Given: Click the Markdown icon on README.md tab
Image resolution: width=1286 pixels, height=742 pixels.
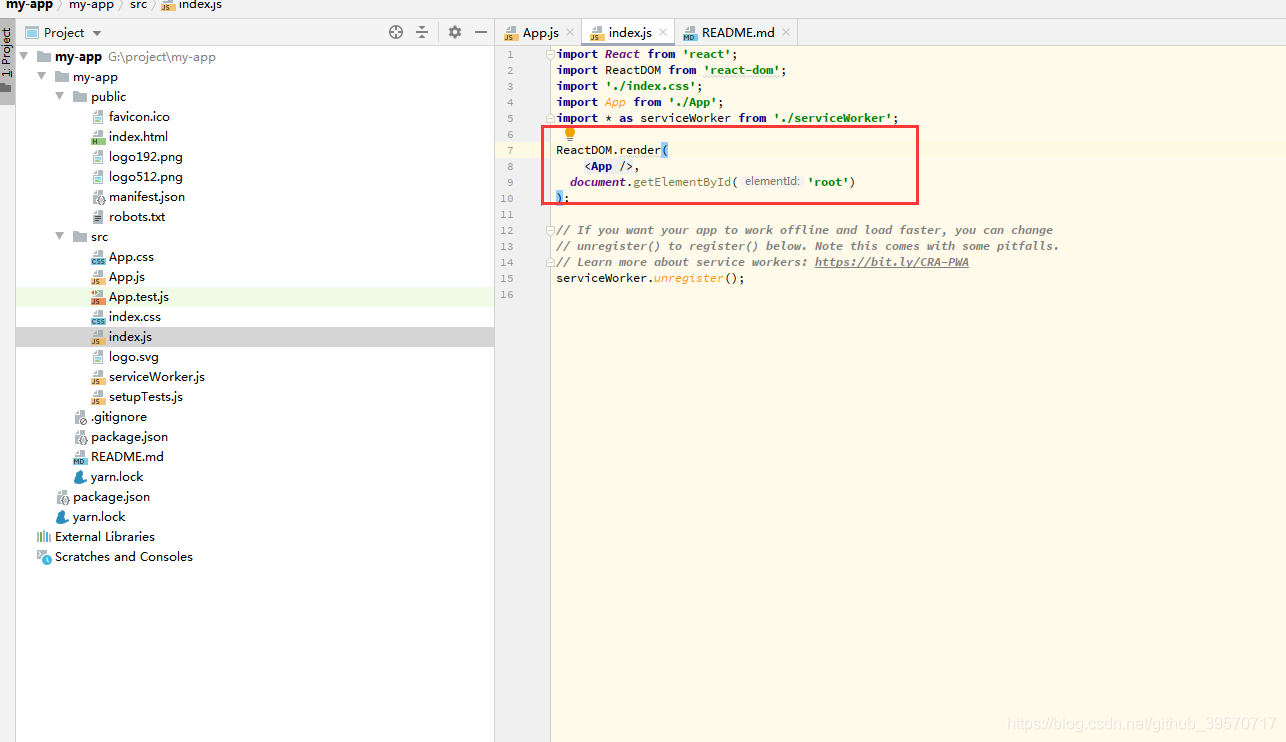Looking at the screenshot, I should (x=689, y=31).
